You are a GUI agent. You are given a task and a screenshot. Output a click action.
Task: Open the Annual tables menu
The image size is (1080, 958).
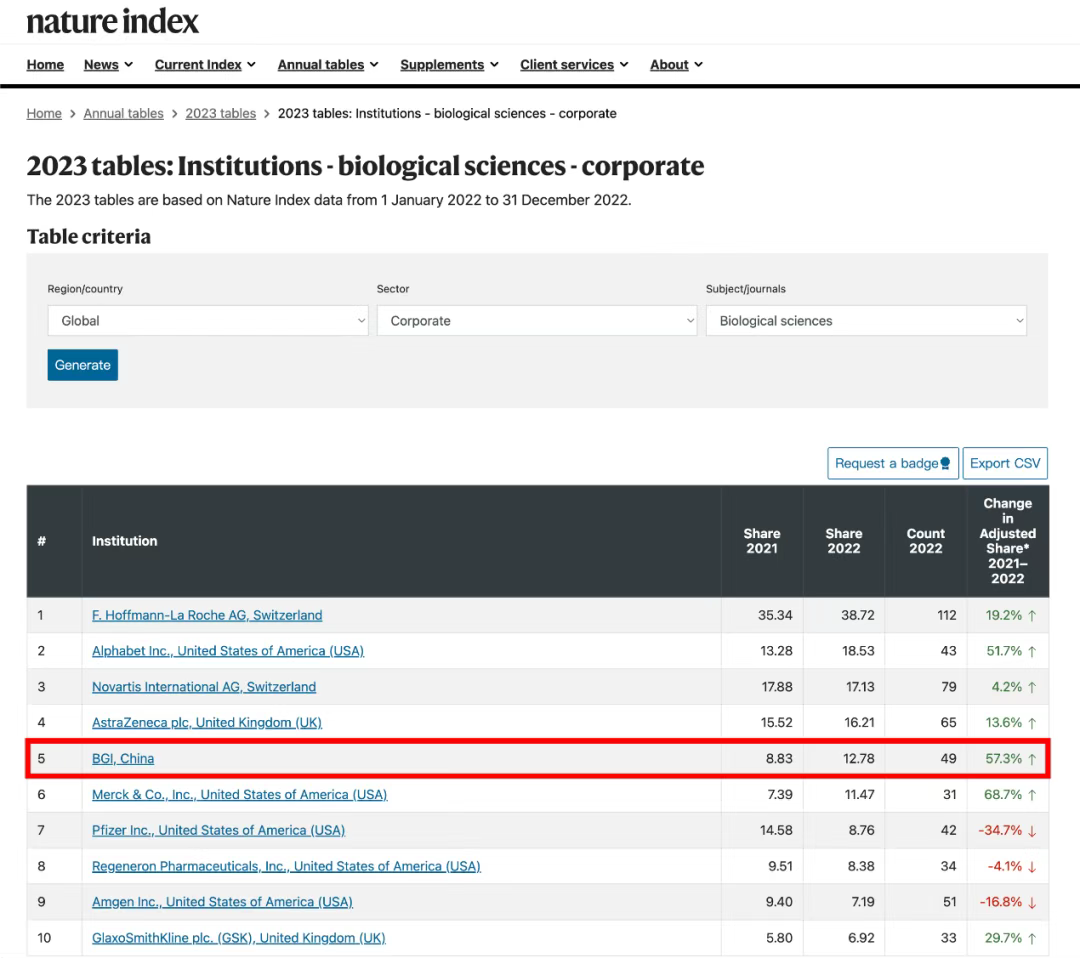pyautogui.click(x=327, y=65)
